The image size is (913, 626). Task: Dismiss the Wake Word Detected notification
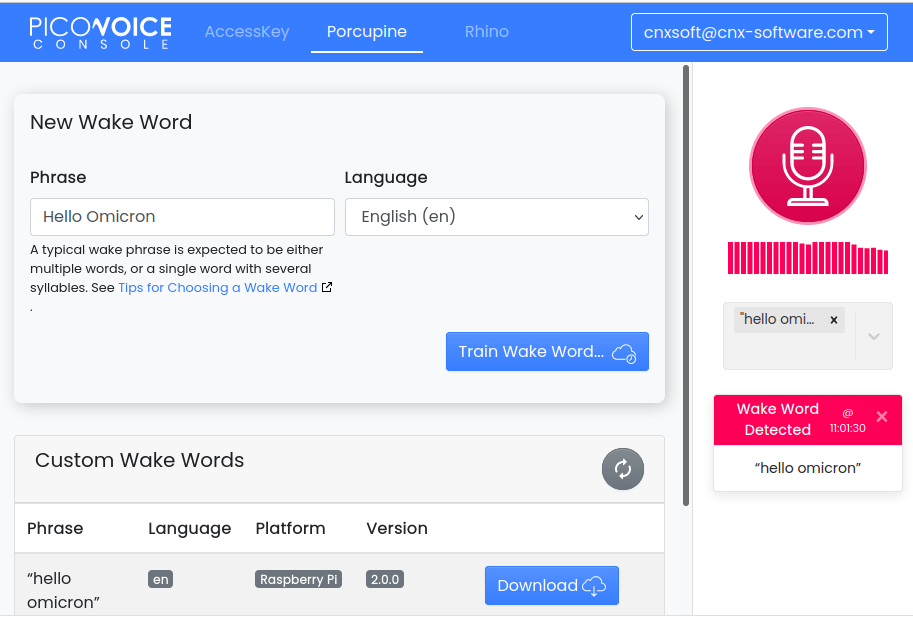coord(881,417)
